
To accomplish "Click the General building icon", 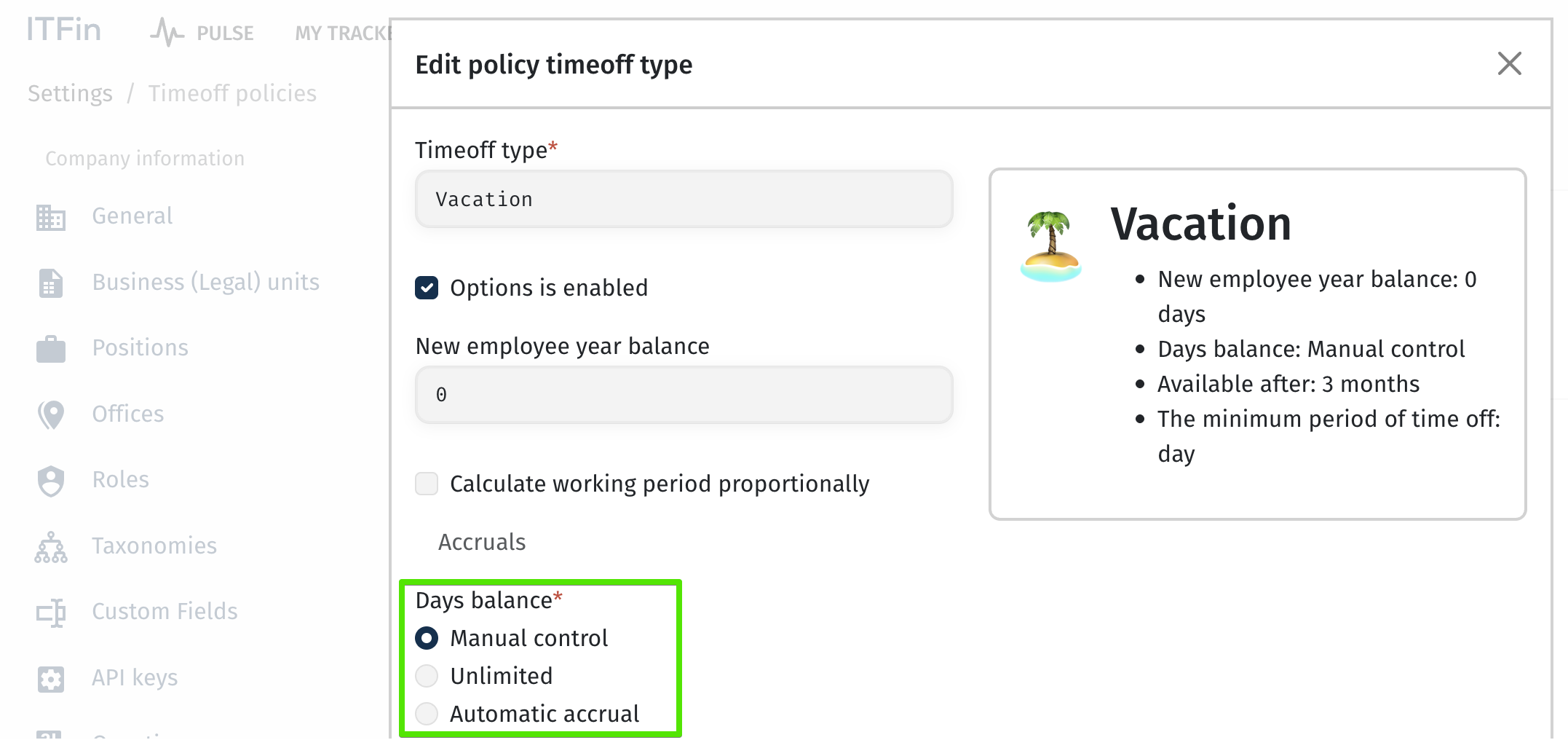I will point(50,217).
